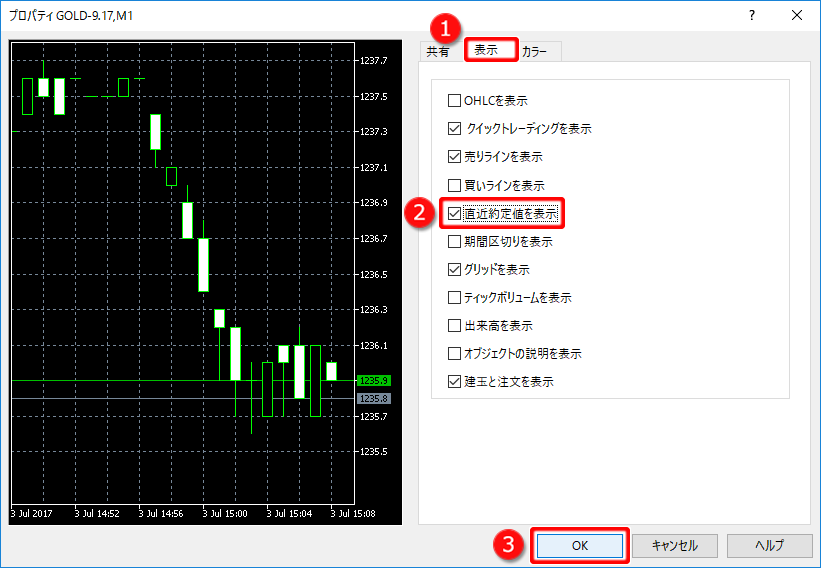
Task: Enable オブジェクトの説明を表示 checkbox
Action: pyautogui.click(x=455, y=353)
